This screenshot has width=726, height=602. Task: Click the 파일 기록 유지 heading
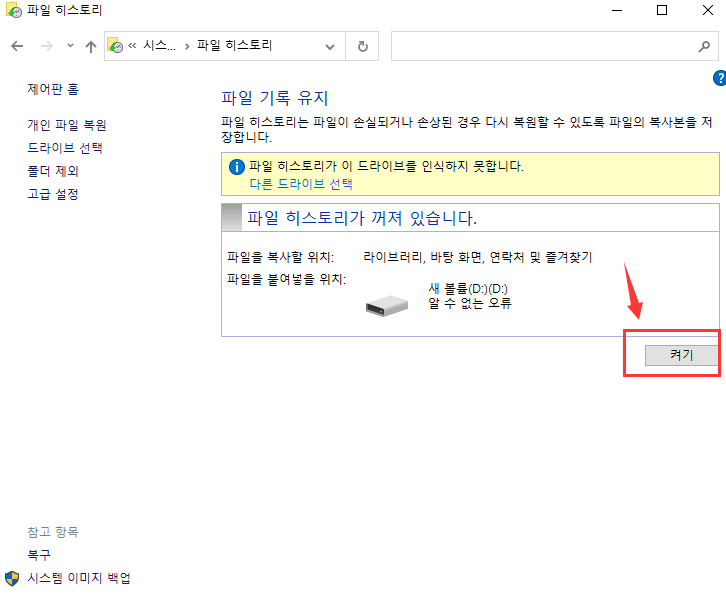(275, 98)
